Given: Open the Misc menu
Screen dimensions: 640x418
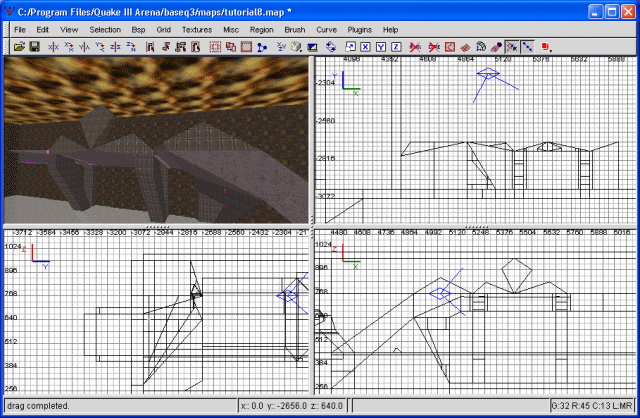Looking at the screenshot, I should click(231, 30).
